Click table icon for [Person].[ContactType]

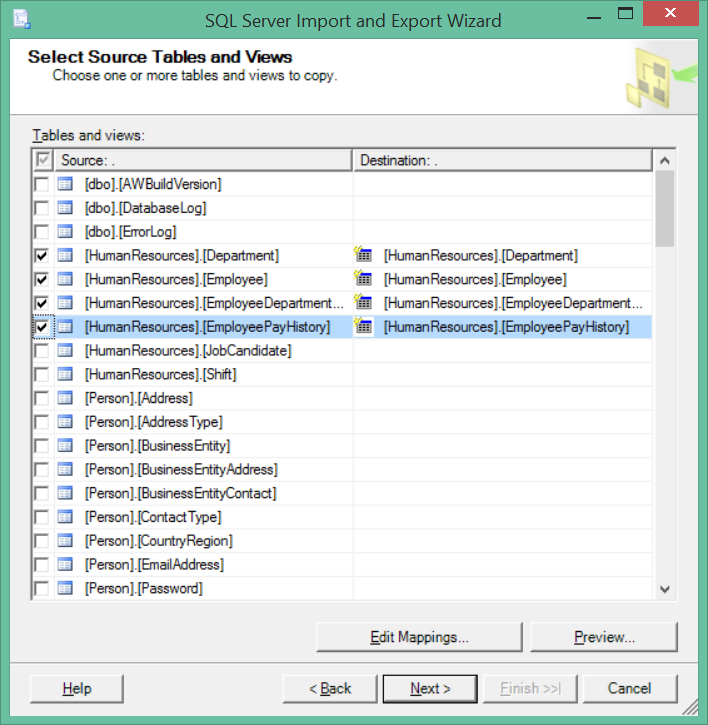tap(65, 517)
